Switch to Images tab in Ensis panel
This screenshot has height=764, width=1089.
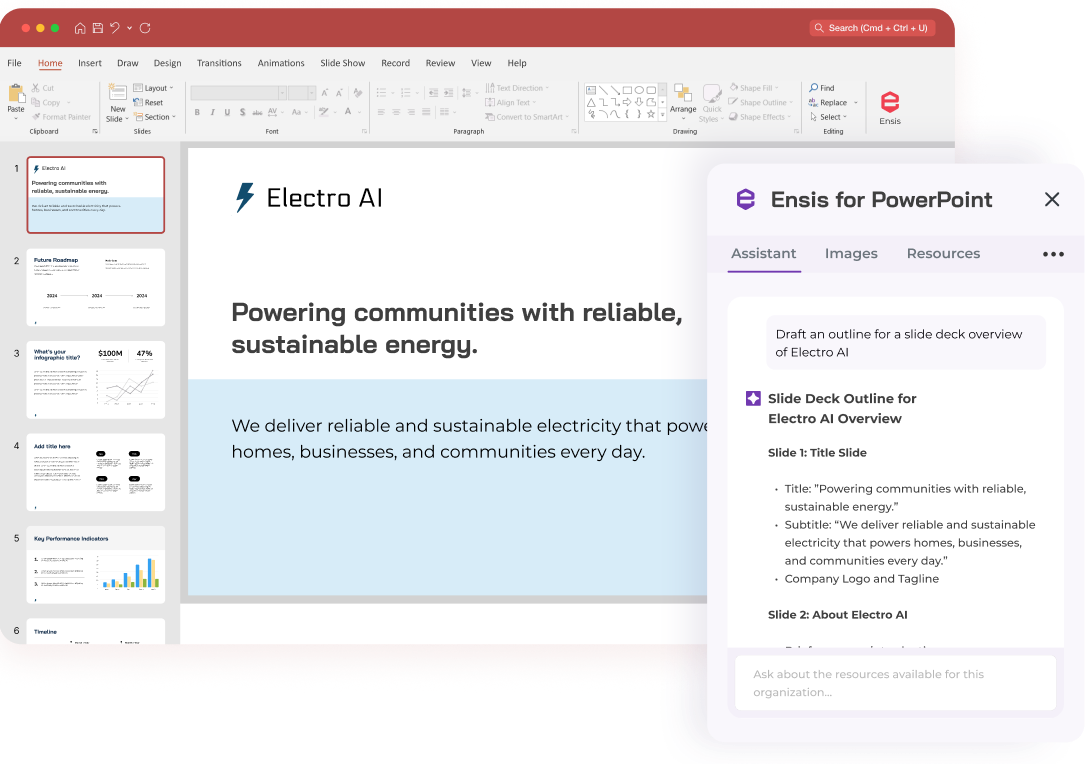coord(851,254)
